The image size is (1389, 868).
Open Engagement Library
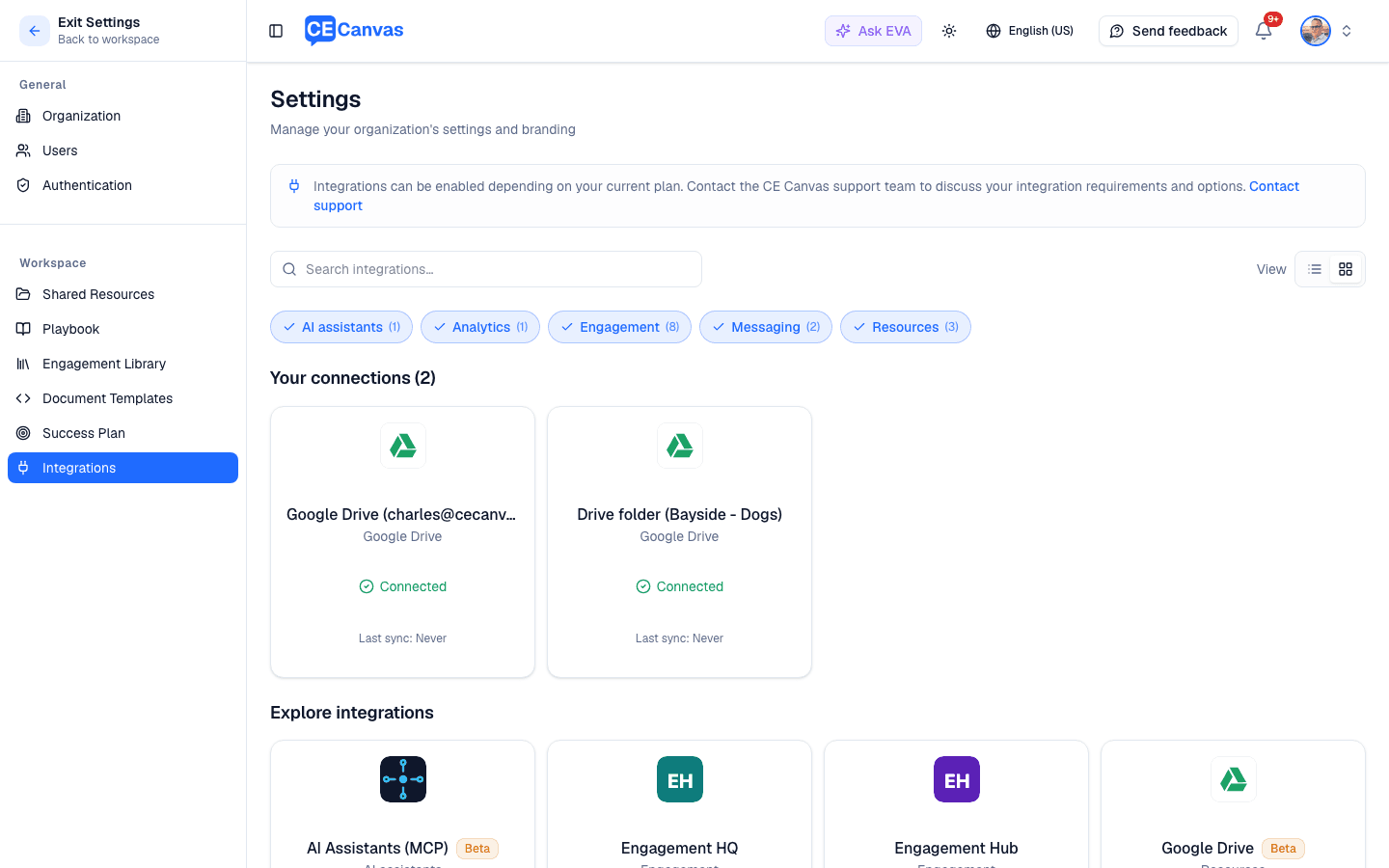pos(123,364)
